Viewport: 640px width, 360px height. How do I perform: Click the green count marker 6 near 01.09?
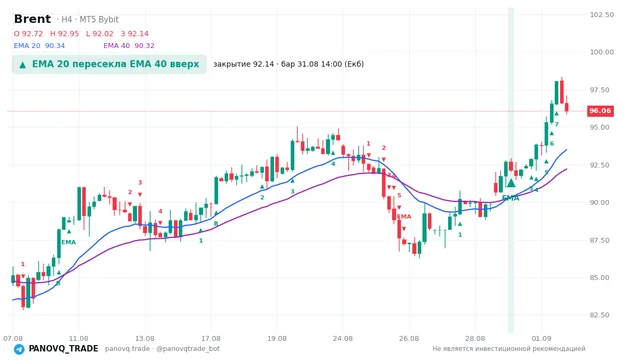point(552,143)
